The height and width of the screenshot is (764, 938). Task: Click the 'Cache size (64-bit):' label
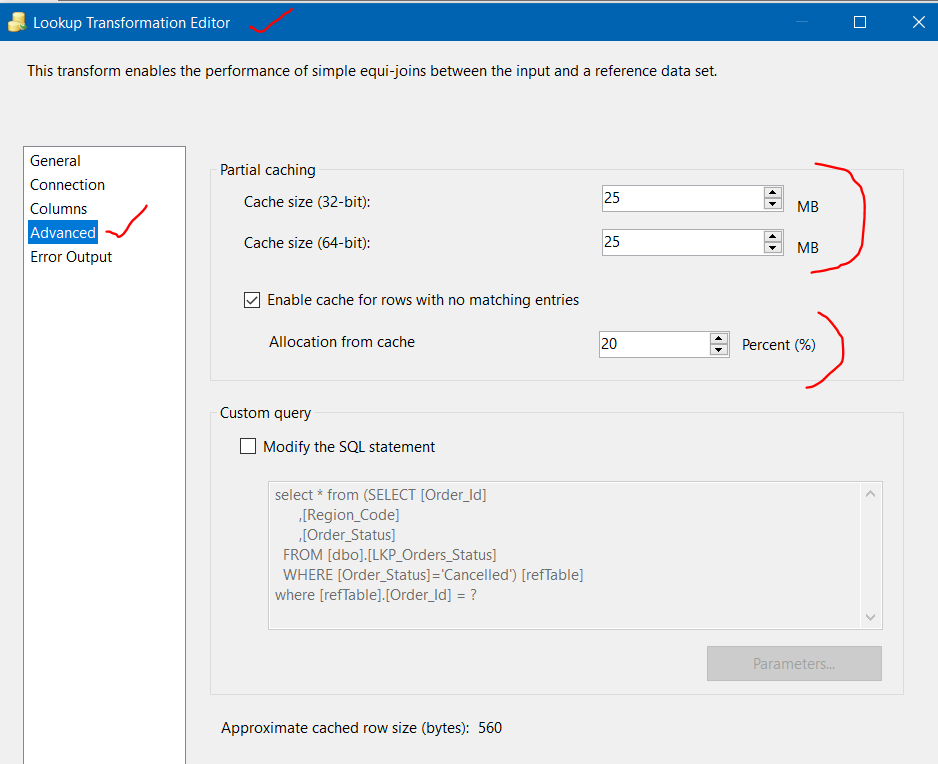coord(307,243)
